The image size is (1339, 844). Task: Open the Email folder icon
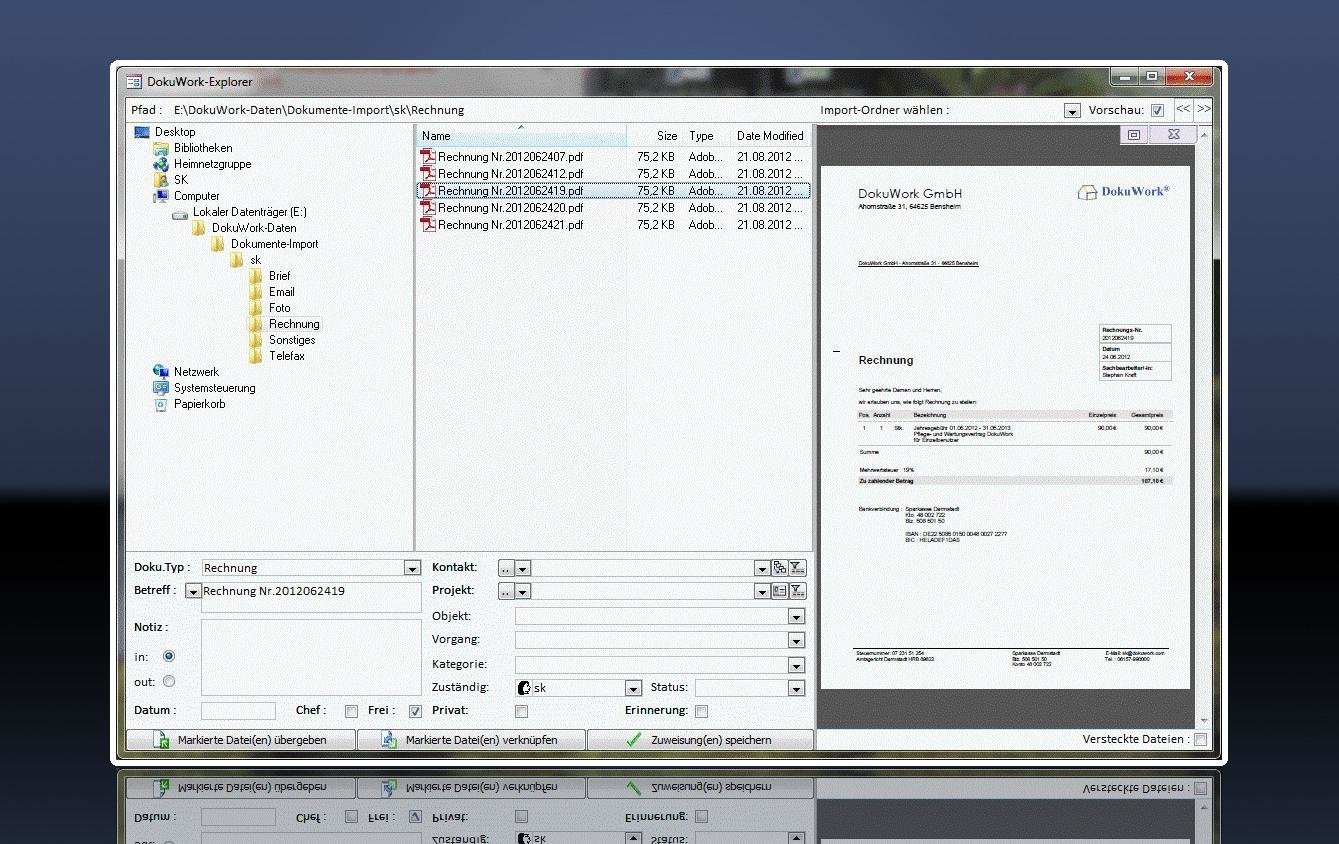(256, 292)
